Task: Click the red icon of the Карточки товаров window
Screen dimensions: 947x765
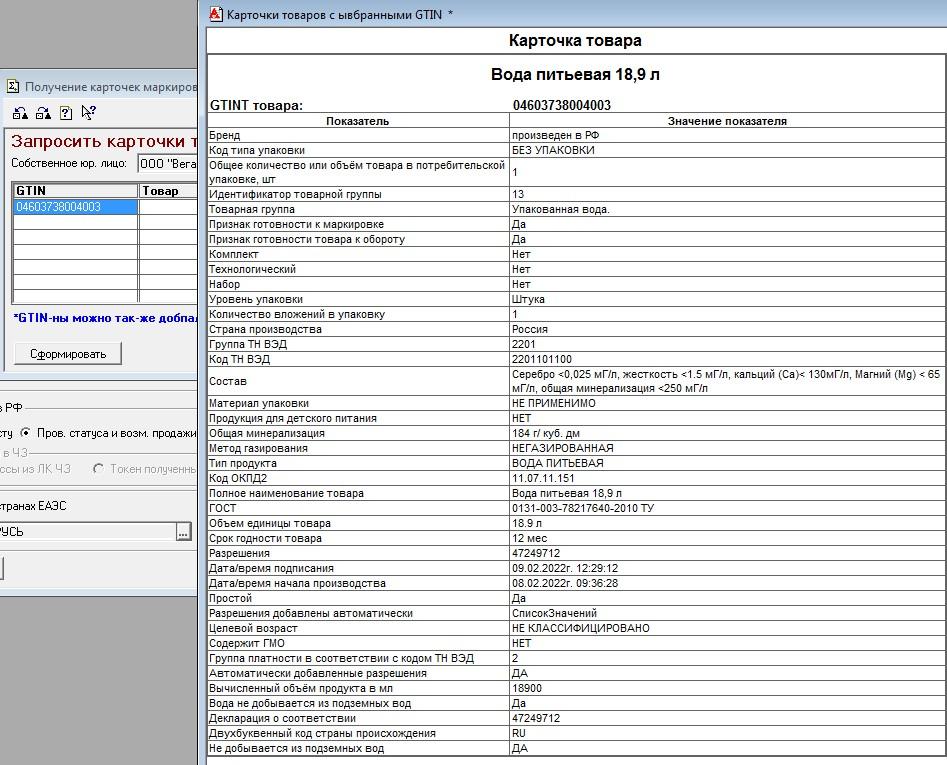Action: click(215, 14)
